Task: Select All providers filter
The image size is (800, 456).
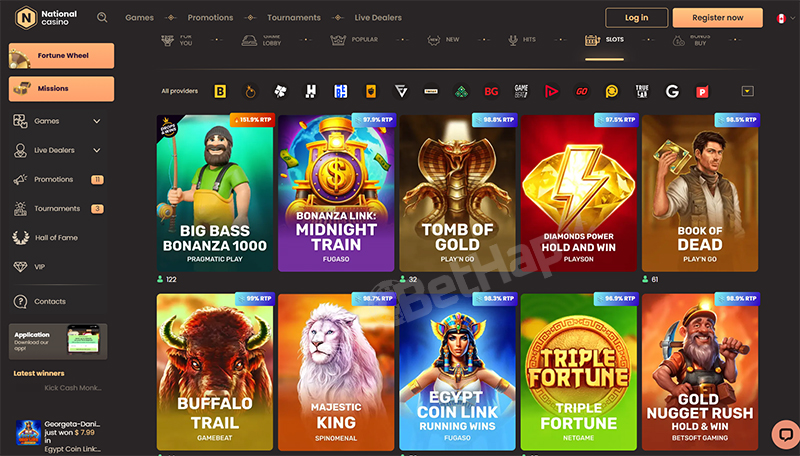Action: pyautogui.click(x=180, y=91)
